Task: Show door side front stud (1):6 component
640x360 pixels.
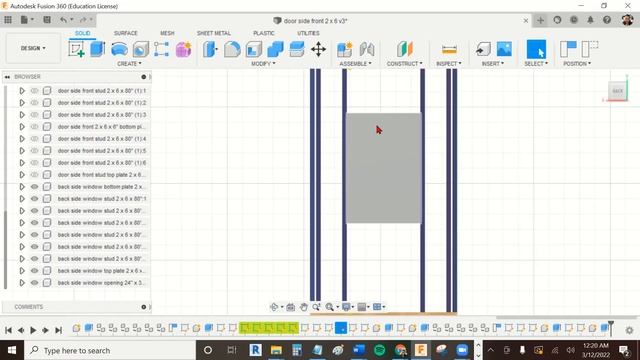Action: tap(35, 163)
